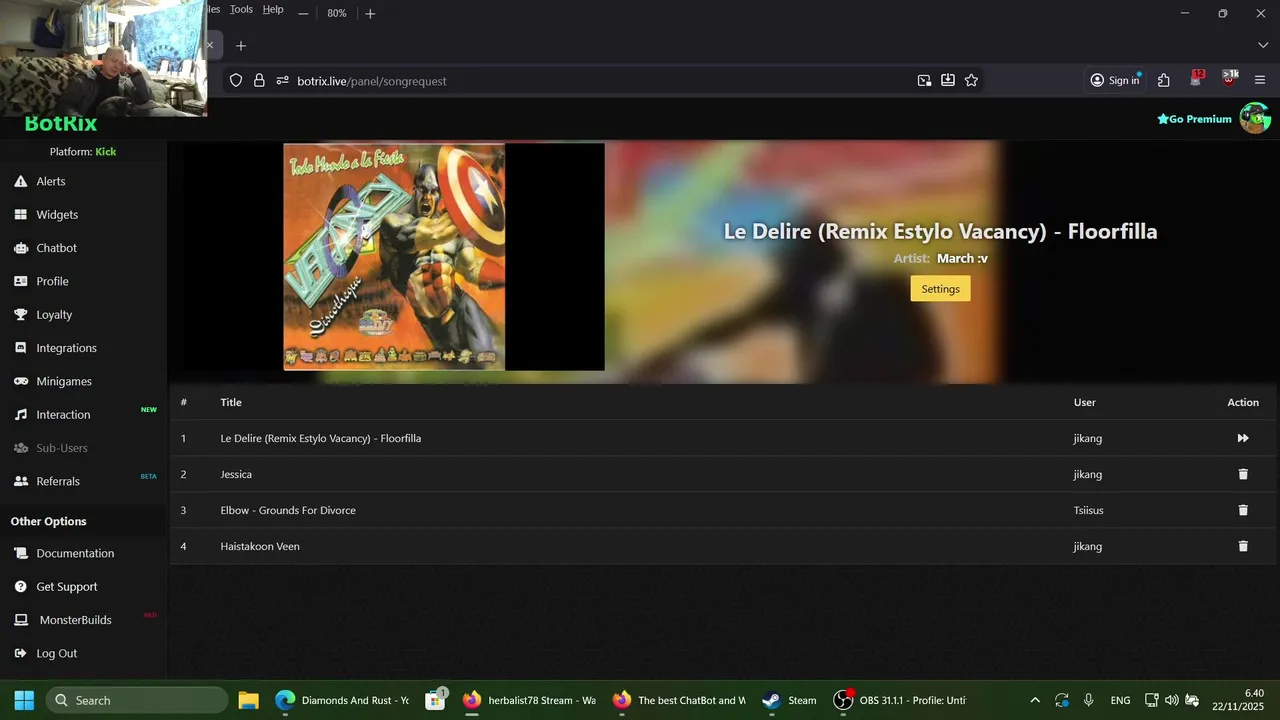
Task: Click the platform name 'Kick'
Action: pyautogui.click(x=106, y=152)
